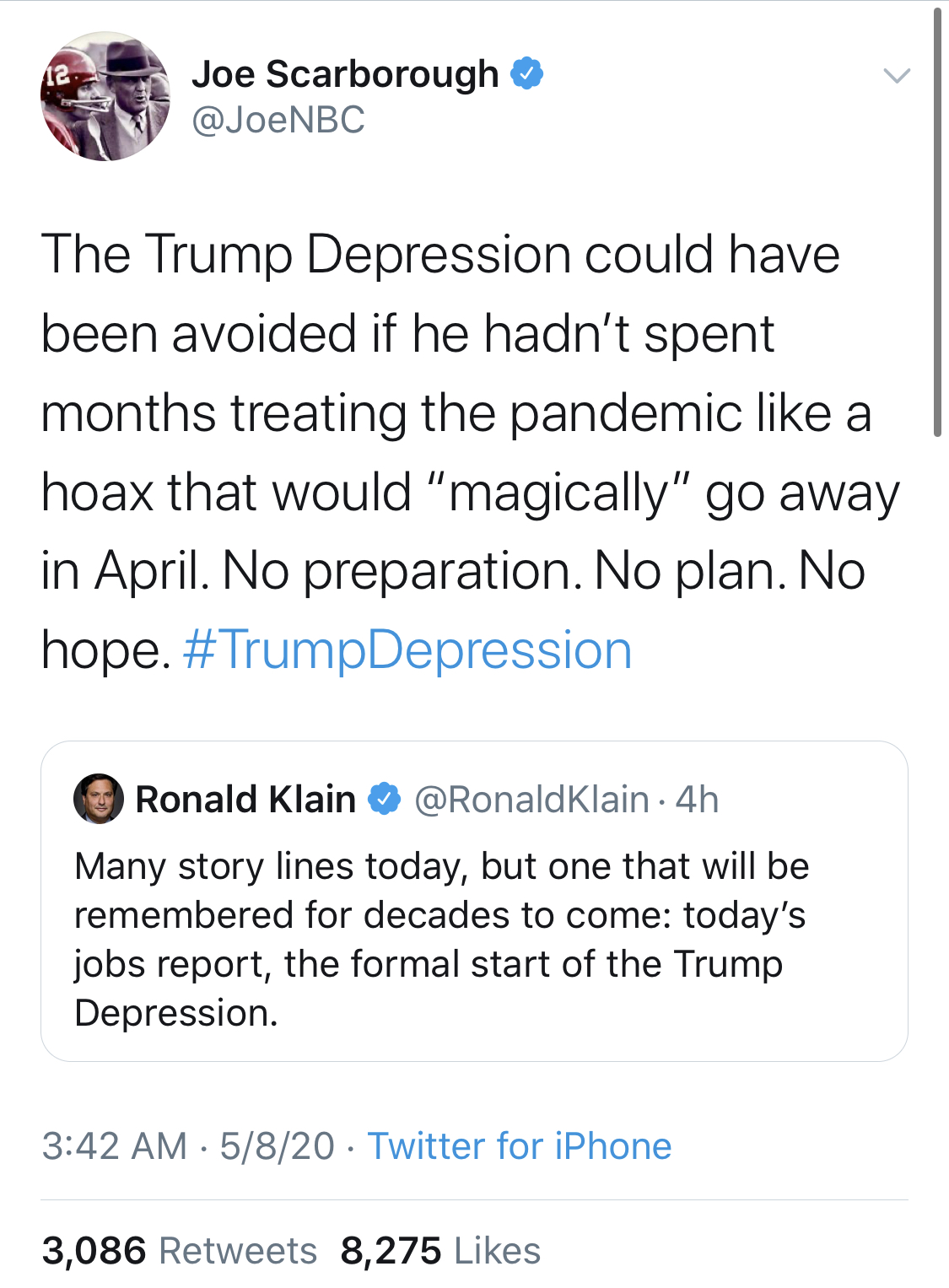The width and height of the screenshot is (949, 1288).
Task: Click the 4h timestamp on quoted tweet
Action: [697, 800]
